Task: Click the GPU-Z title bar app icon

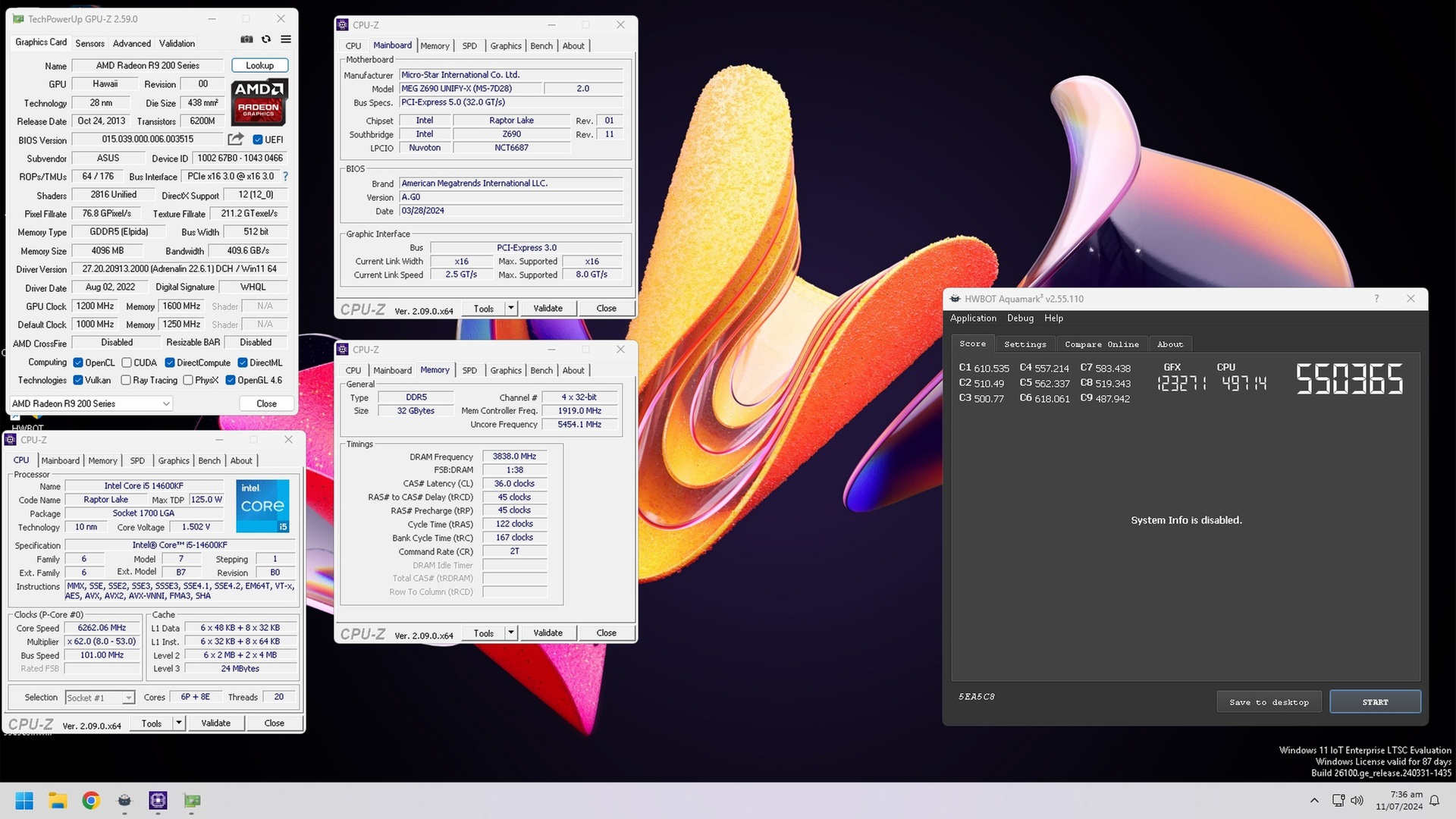Action: point(18,19)
